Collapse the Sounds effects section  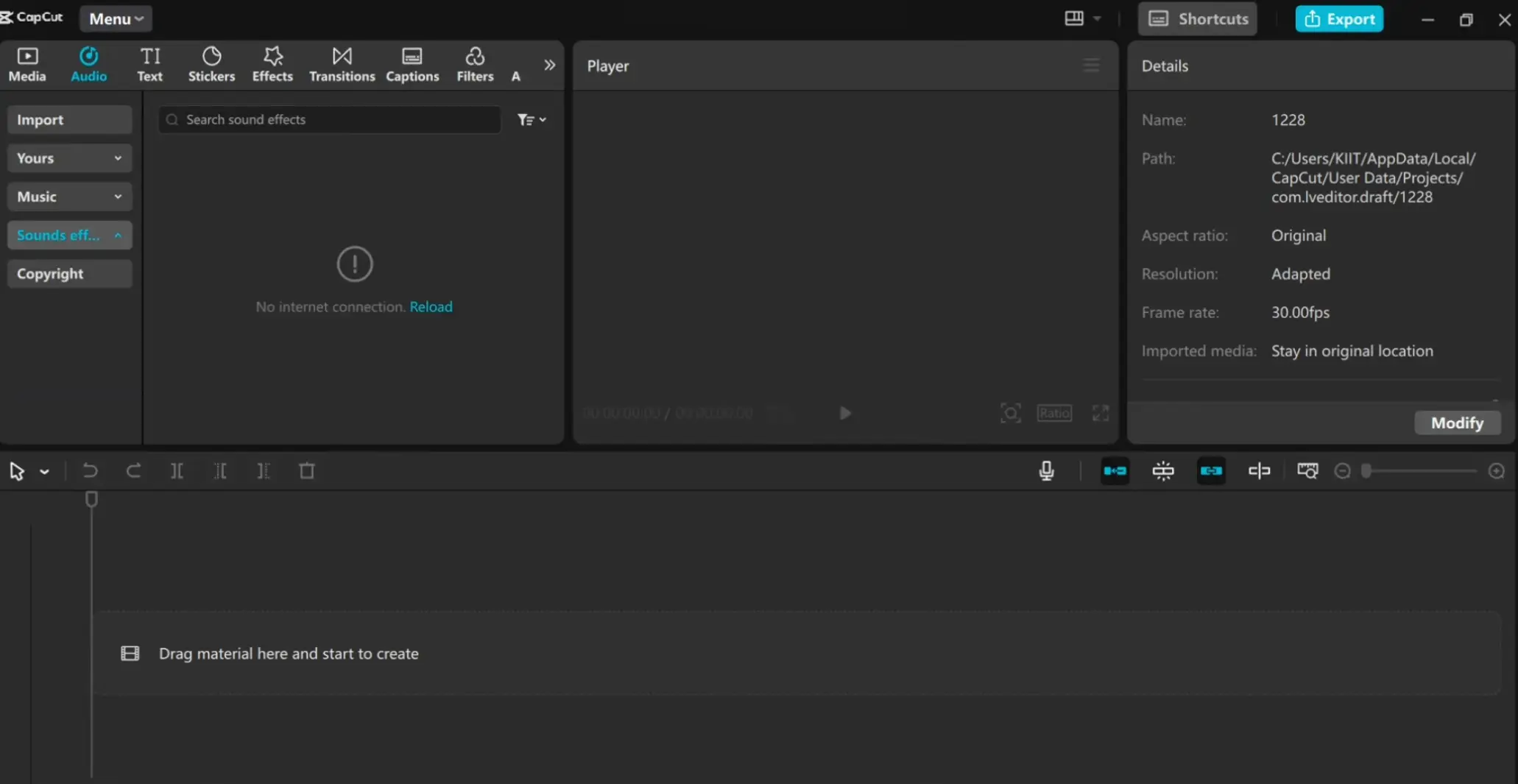pos(68,235)
